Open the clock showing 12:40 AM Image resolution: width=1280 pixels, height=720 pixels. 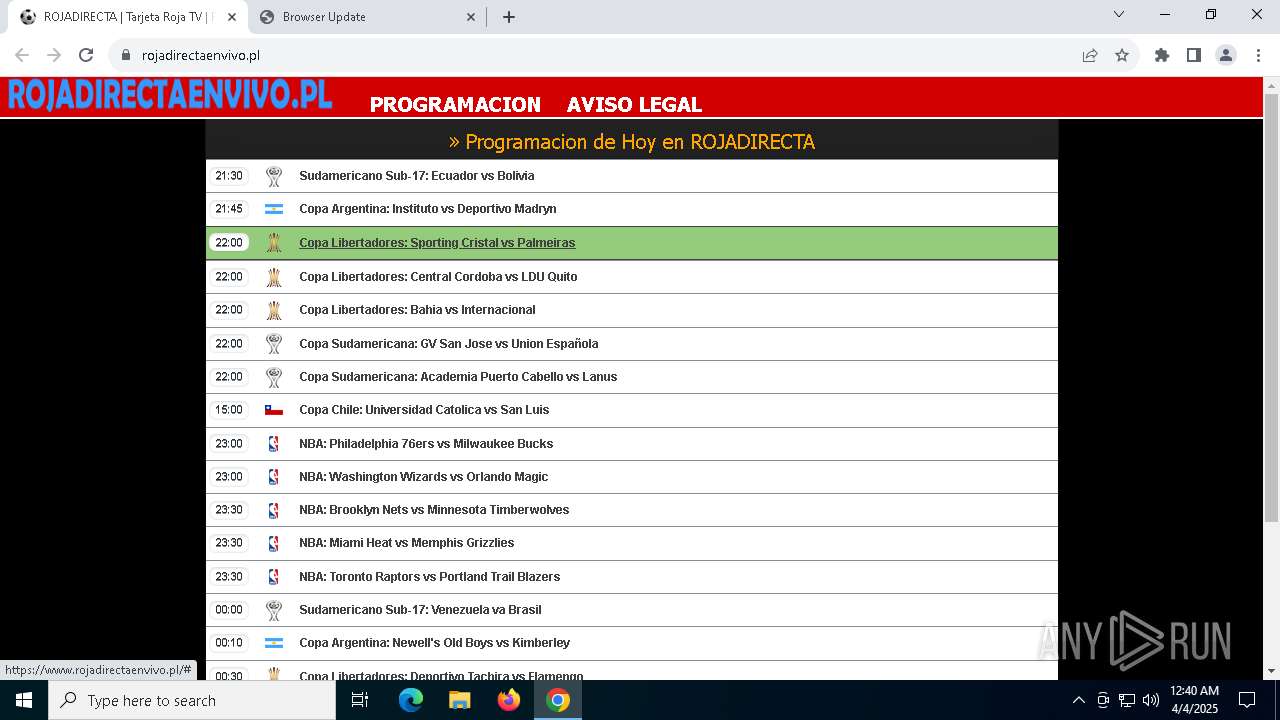[1194, 700]
